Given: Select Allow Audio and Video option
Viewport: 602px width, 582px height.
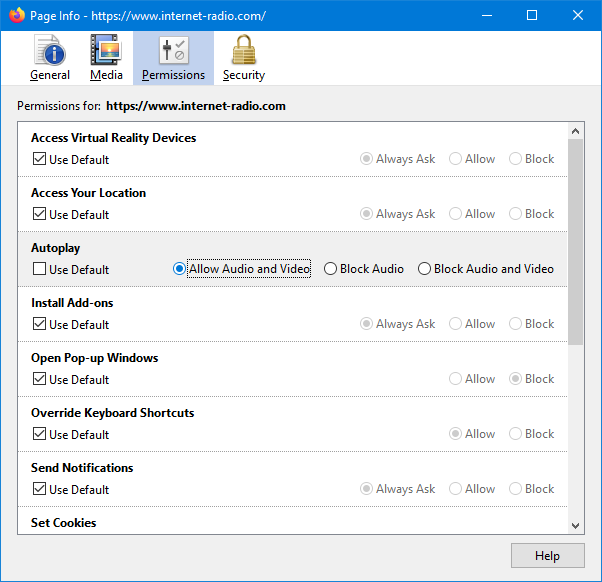Looking at the screenshot, I should click(180, 269).
